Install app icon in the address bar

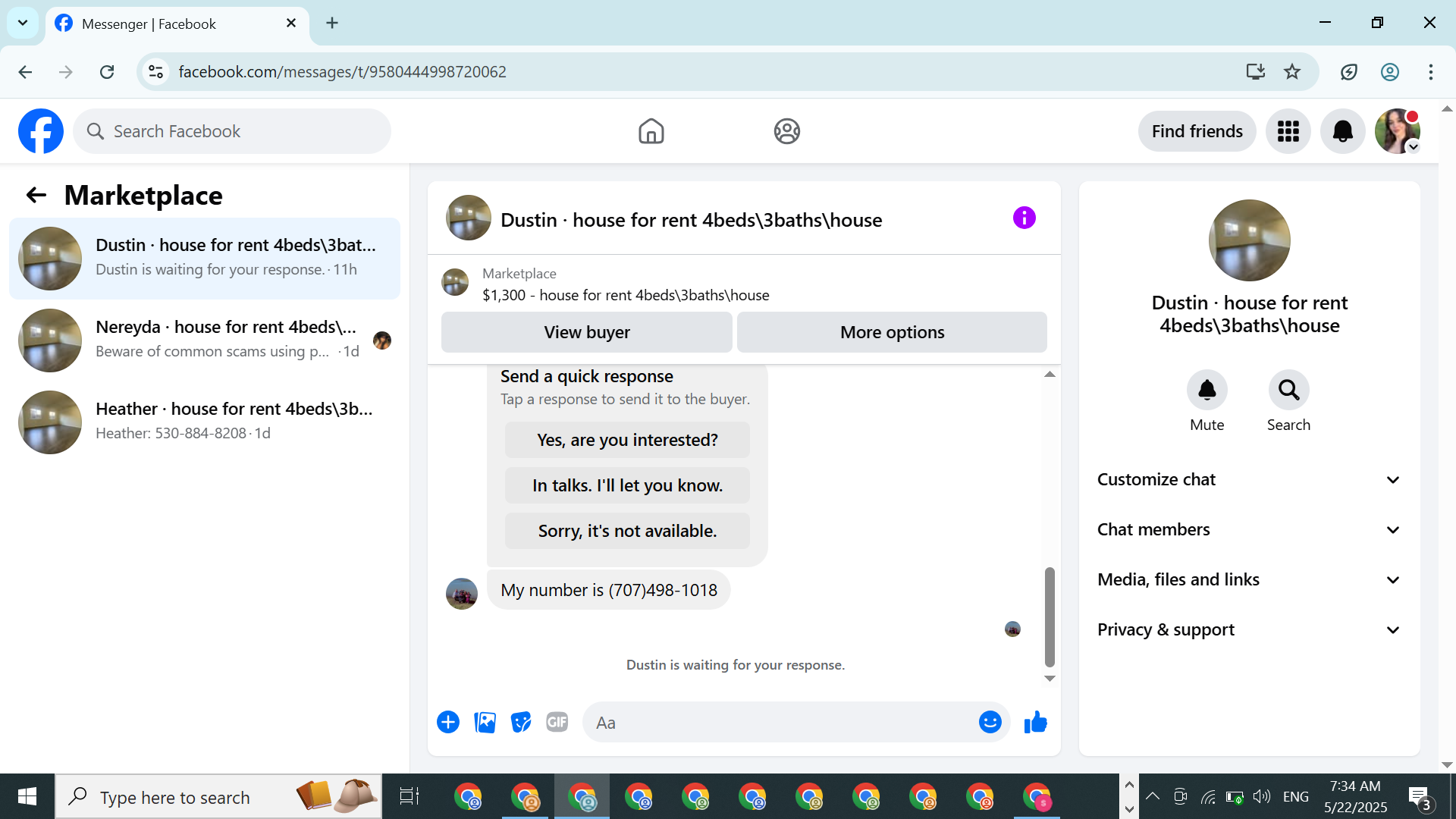click(x=1256, y=72)
